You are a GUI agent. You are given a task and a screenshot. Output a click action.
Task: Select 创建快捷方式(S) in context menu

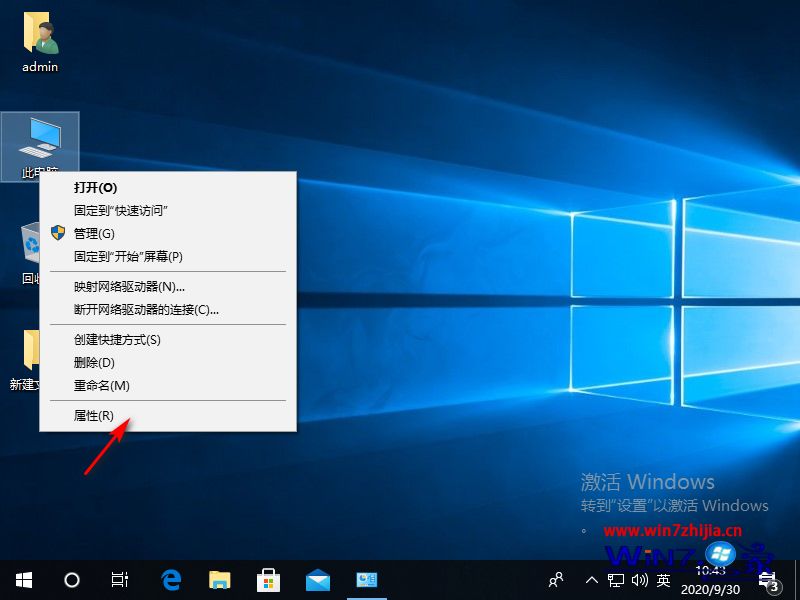tap(168, 339)
